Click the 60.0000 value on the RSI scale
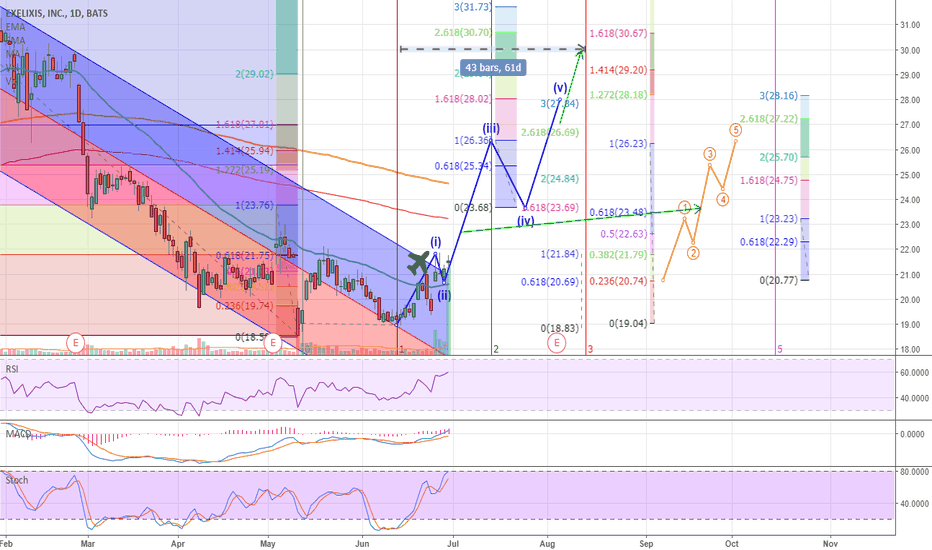This screenshot has height=550, width=932. pyautogui.click(x=912, y=373)
